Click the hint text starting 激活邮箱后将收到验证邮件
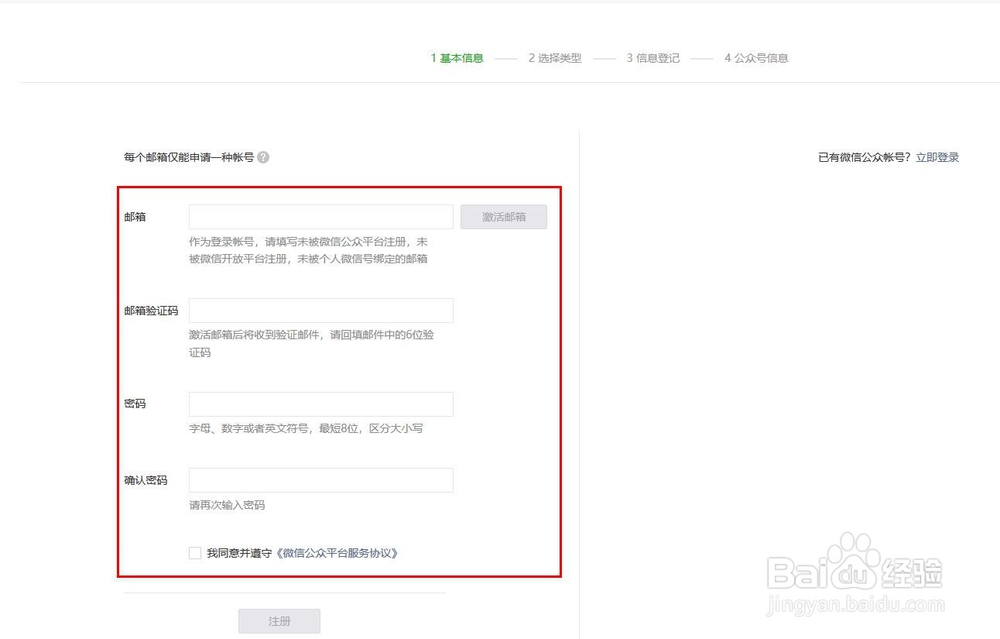This screenshot has height=639, width=1000. pyautogui.click(x=311, y=343)
